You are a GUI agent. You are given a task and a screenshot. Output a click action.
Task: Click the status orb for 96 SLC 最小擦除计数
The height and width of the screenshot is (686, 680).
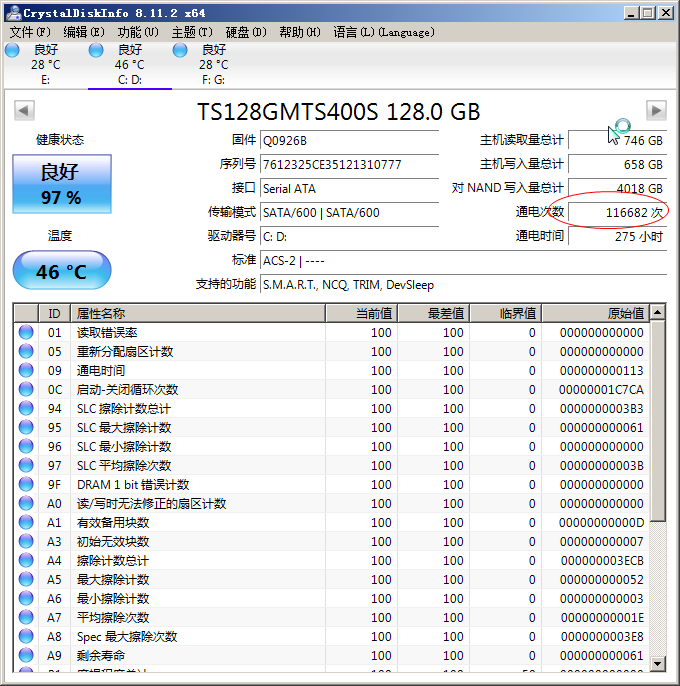click(26, 446)
